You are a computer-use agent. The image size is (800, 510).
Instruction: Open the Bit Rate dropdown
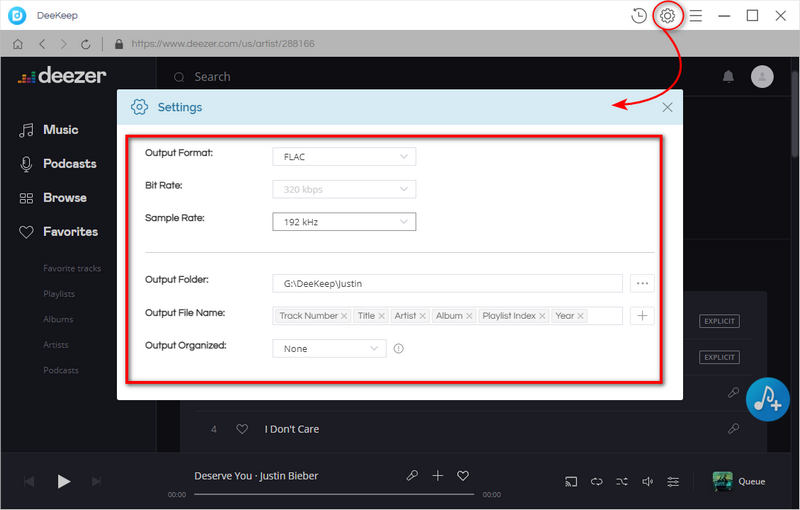click(x=344, y=189)
